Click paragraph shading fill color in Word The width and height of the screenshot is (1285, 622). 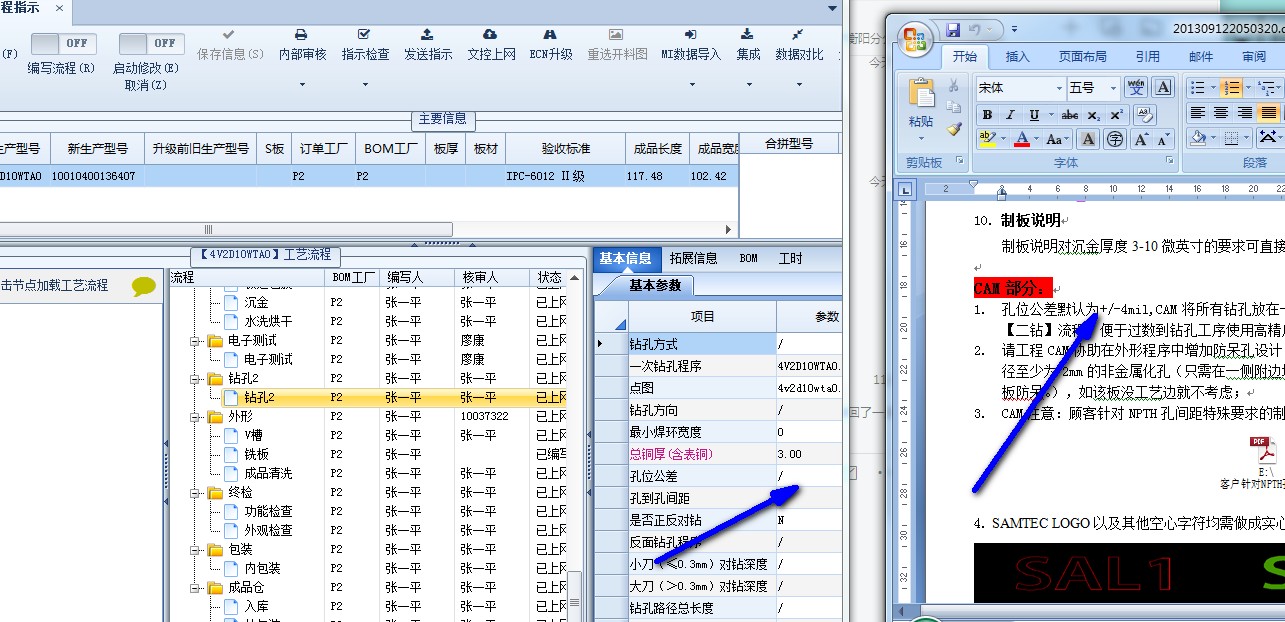[x=1198, y=137]
